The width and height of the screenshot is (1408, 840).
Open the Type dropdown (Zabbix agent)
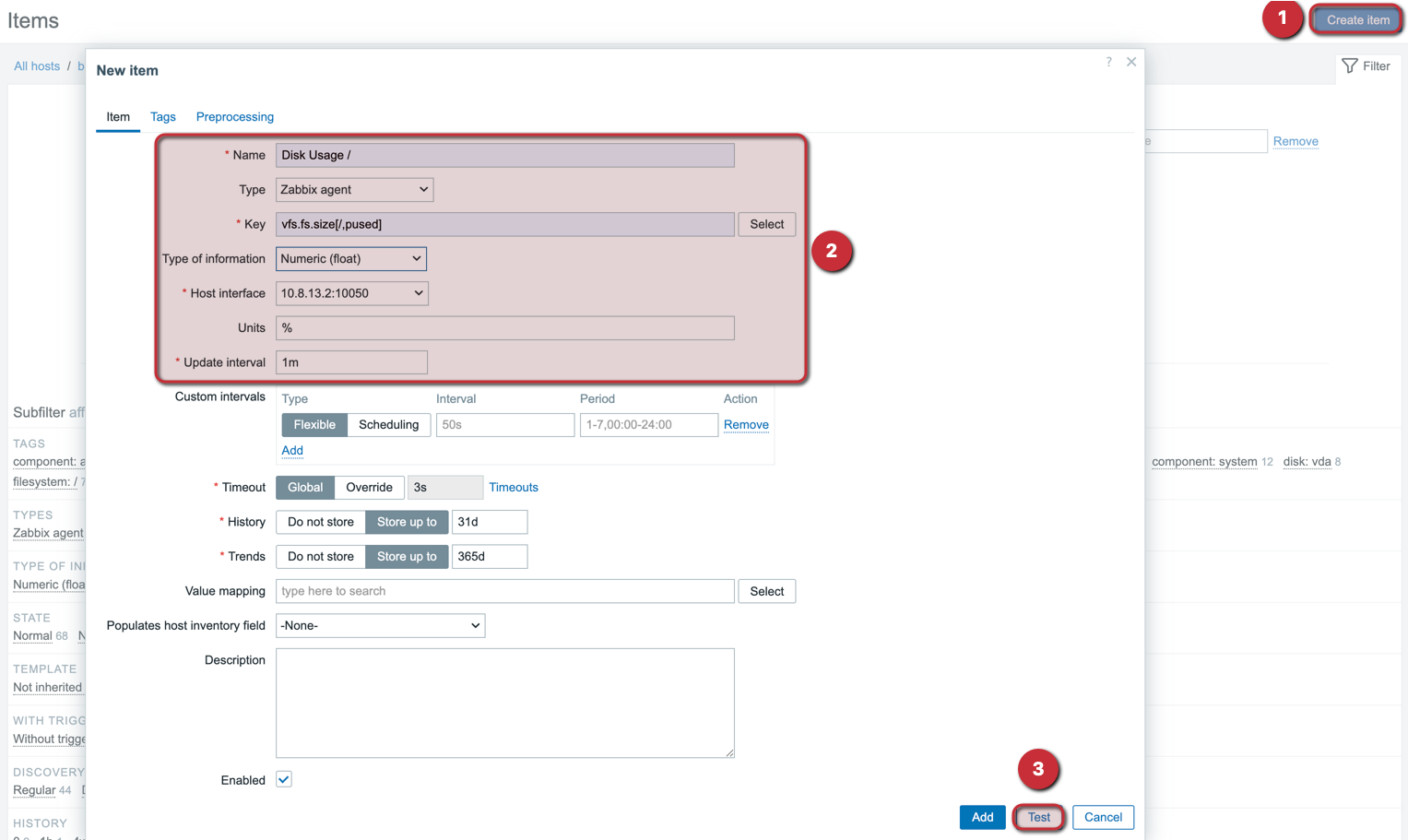pyautogui.click(x=354, y=190)
